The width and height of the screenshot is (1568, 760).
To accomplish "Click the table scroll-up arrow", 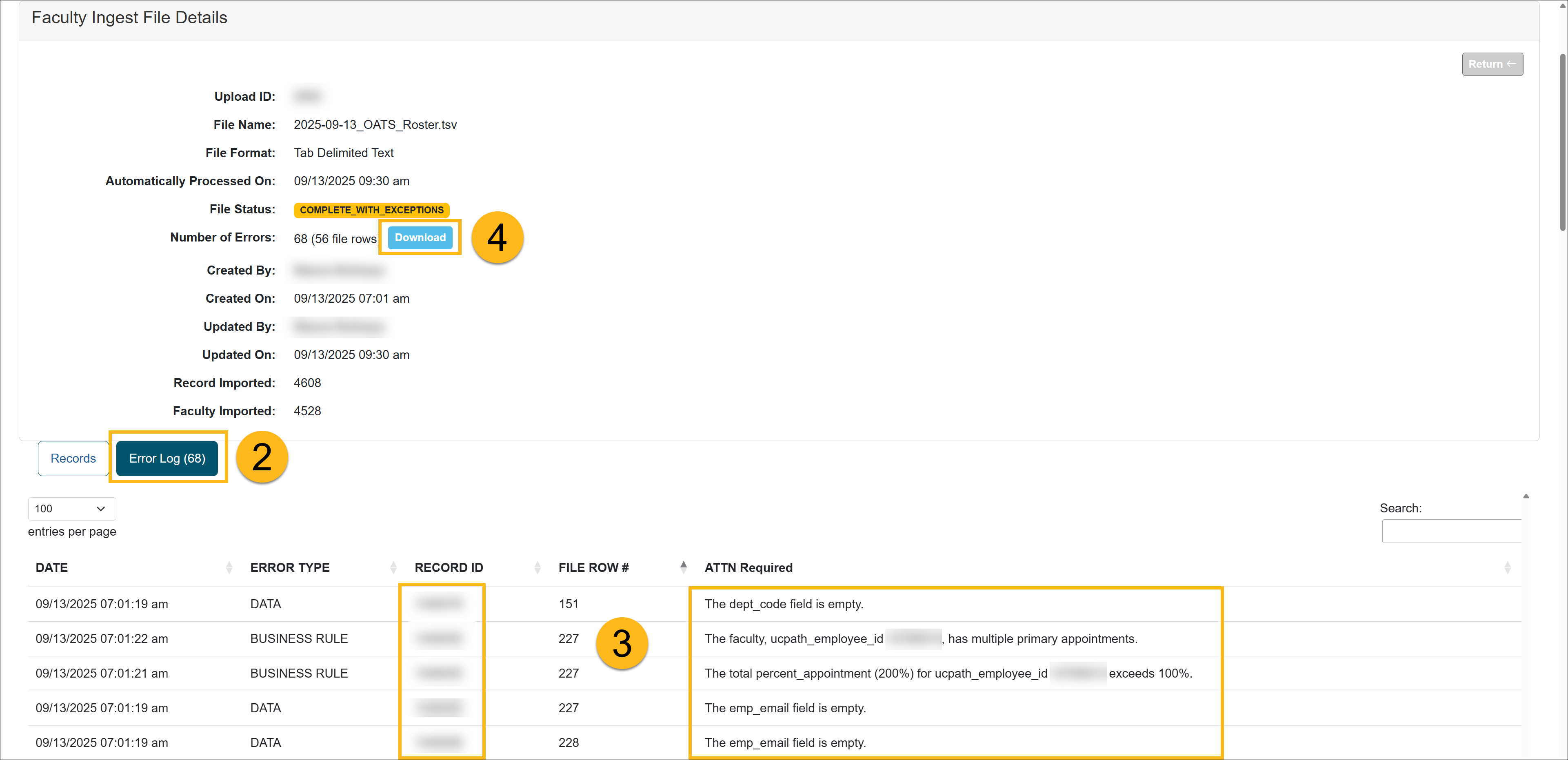I will 1526,496.
